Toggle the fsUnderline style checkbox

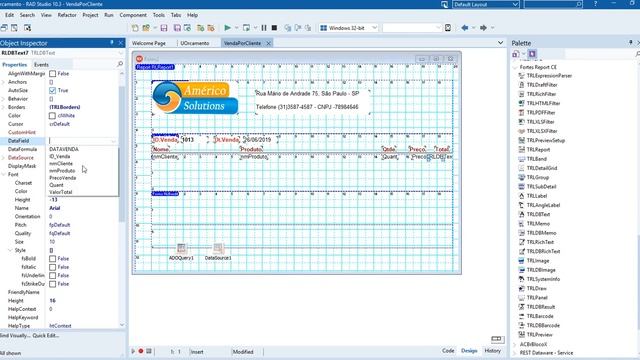(x=52, y=276)
